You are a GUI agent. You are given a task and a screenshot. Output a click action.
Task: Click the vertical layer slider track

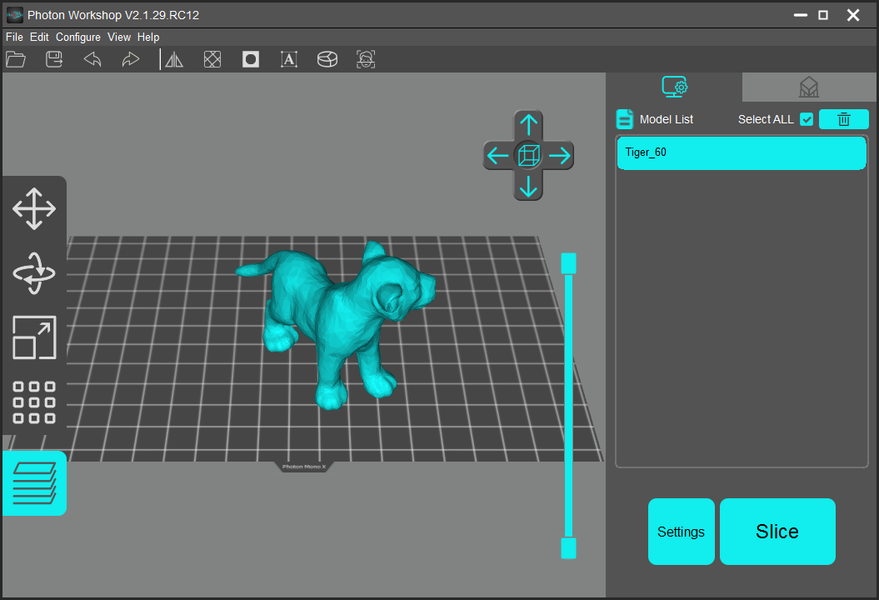[x=568, y=405]
